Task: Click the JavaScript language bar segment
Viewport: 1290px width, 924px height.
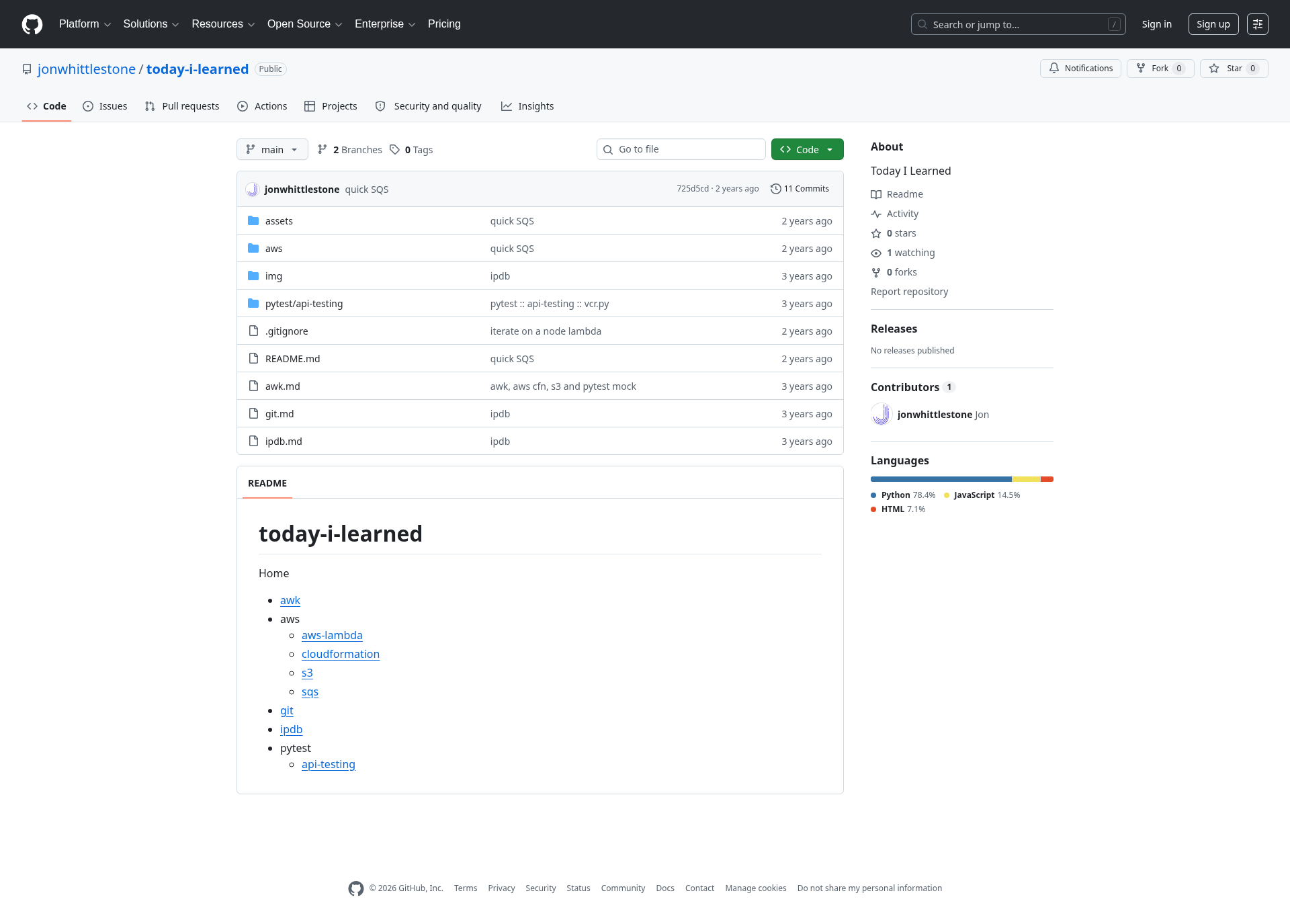Action: click(x=1026, y=479)
